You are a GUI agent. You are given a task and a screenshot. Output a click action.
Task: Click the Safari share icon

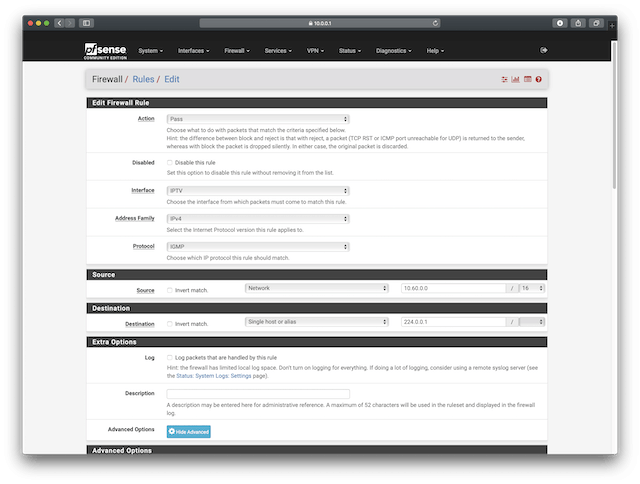578,23
